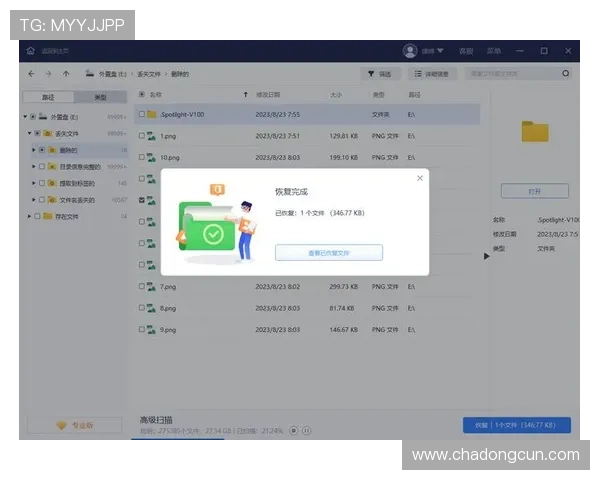Collapse the 丢失文件 tree node
This screenshot has height=480, width=600.
point(29,133)
